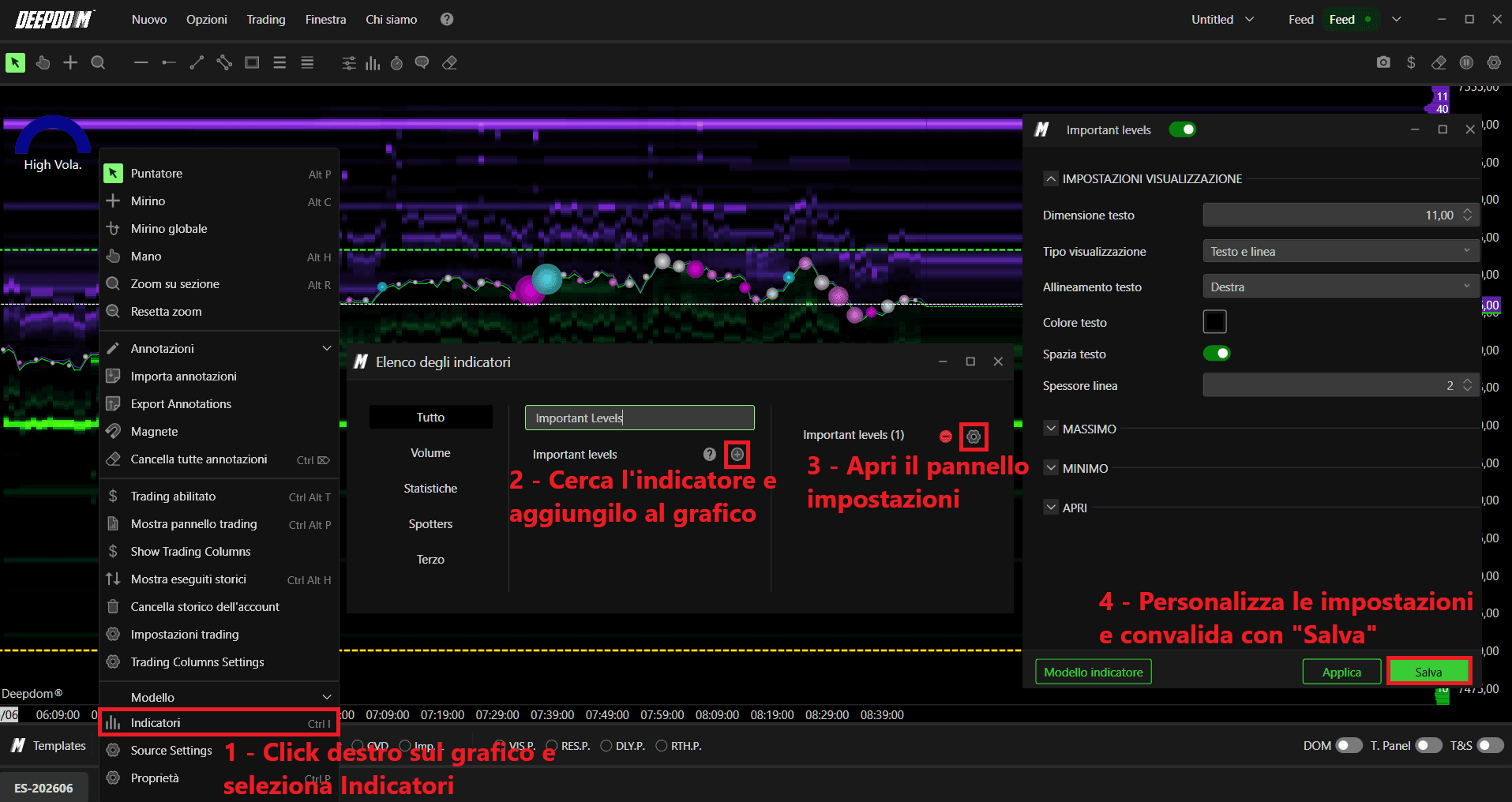Open the Allineamento testo dropdown
This screenshot has height=802, width=1512.
(1341, 287)
